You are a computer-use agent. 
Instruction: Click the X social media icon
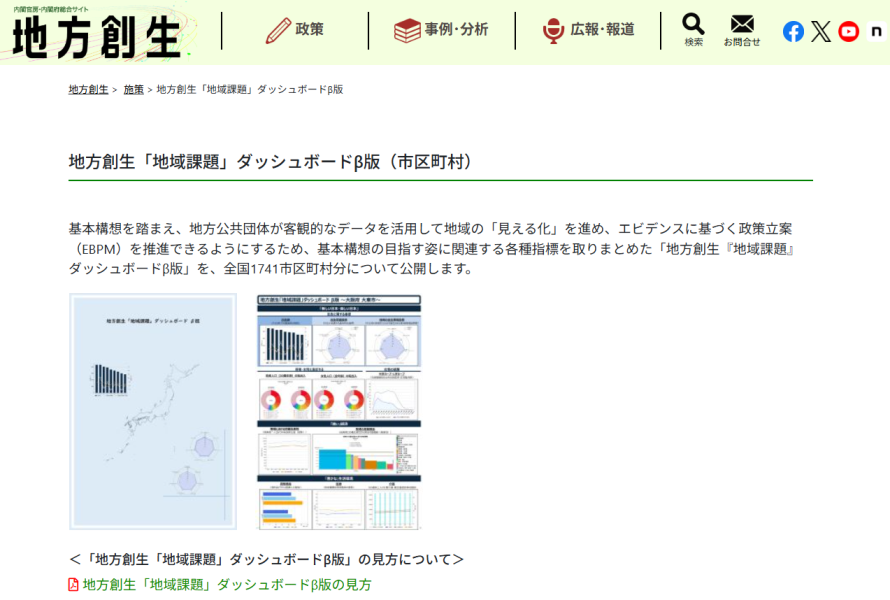(821, 31)
